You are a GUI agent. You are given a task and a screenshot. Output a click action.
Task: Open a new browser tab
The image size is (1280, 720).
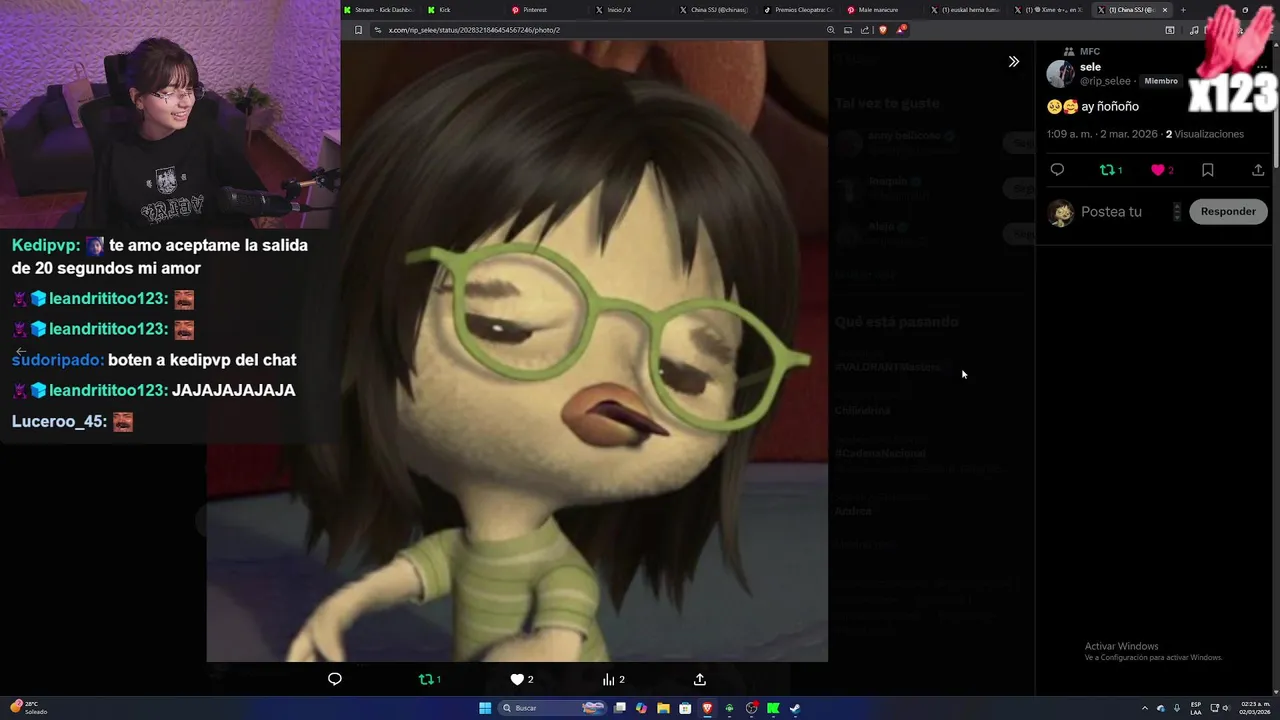(x=1183, y=10)
